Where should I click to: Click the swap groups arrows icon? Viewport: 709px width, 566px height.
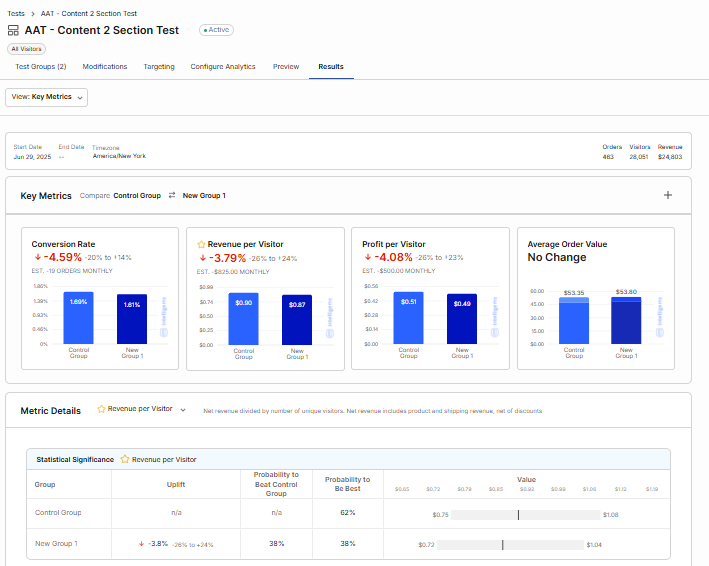pos(172,195)
